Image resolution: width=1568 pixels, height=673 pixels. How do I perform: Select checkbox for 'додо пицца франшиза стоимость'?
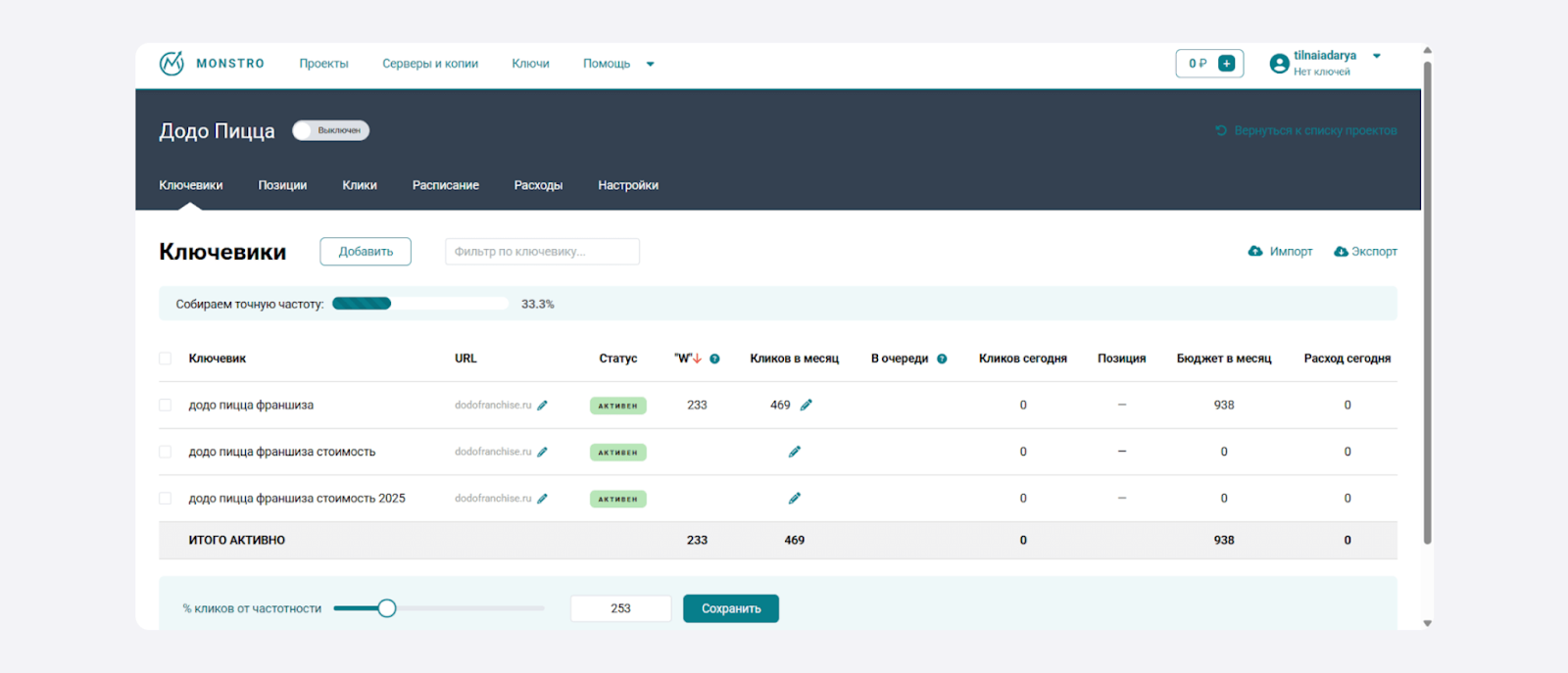click(166, 453)
